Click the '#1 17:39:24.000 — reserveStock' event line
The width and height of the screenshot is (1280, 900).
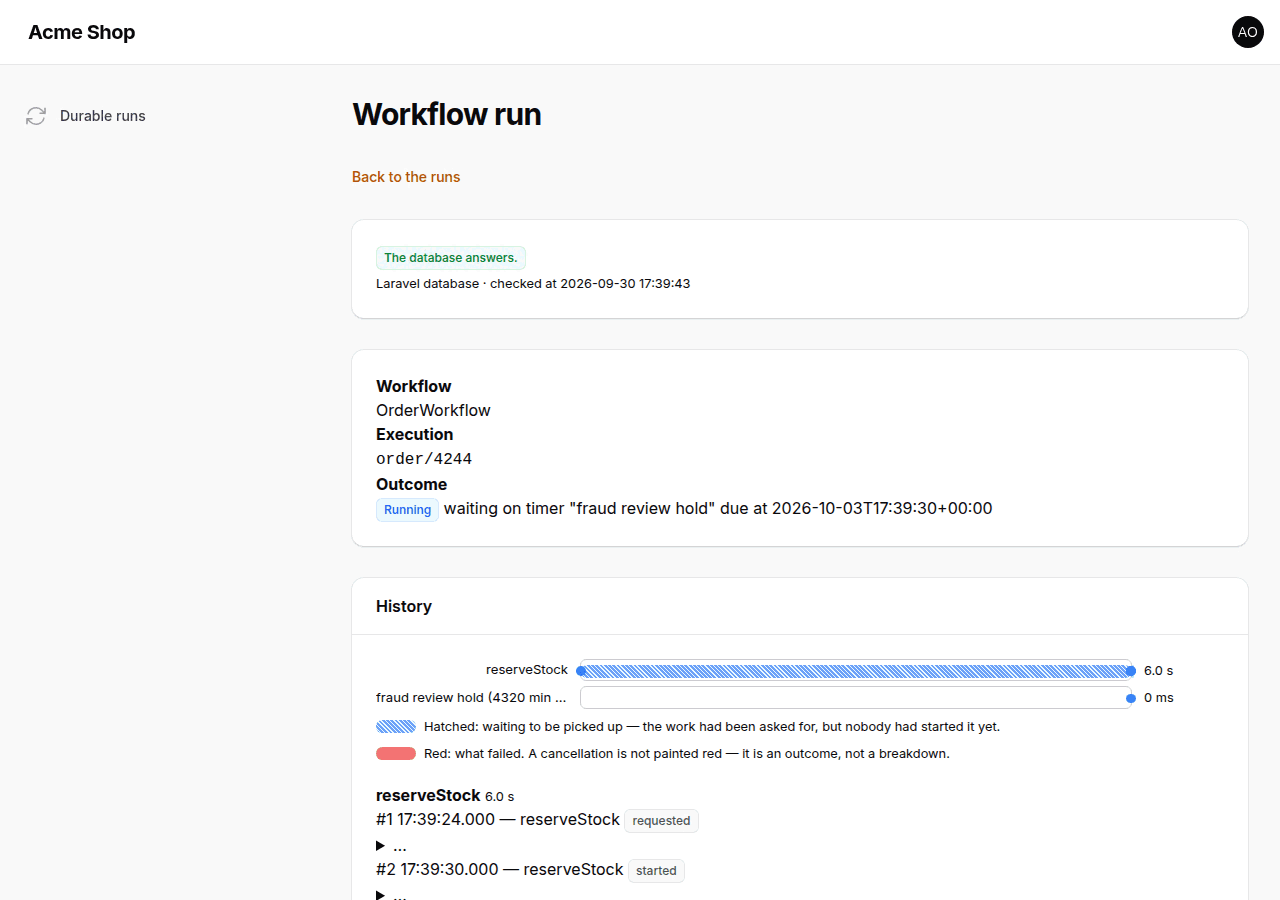click(498, 820)
